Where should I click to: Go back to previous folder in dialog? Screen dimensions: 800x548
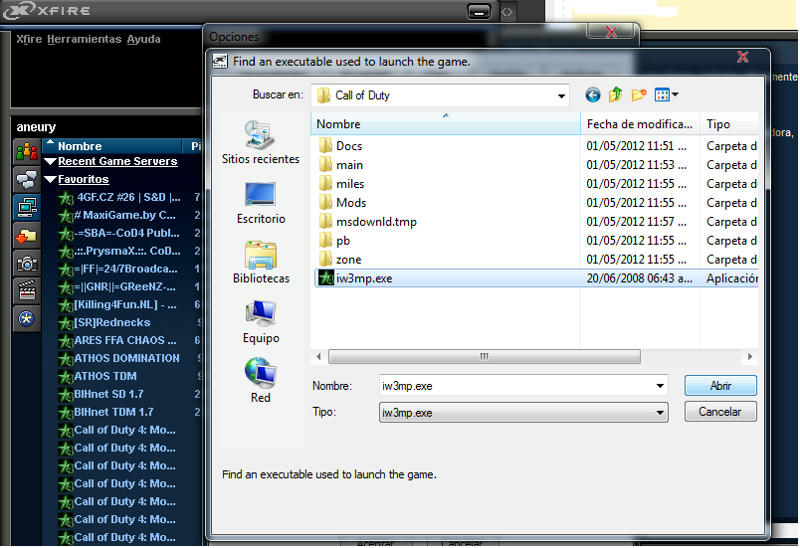tap(592, 95)
